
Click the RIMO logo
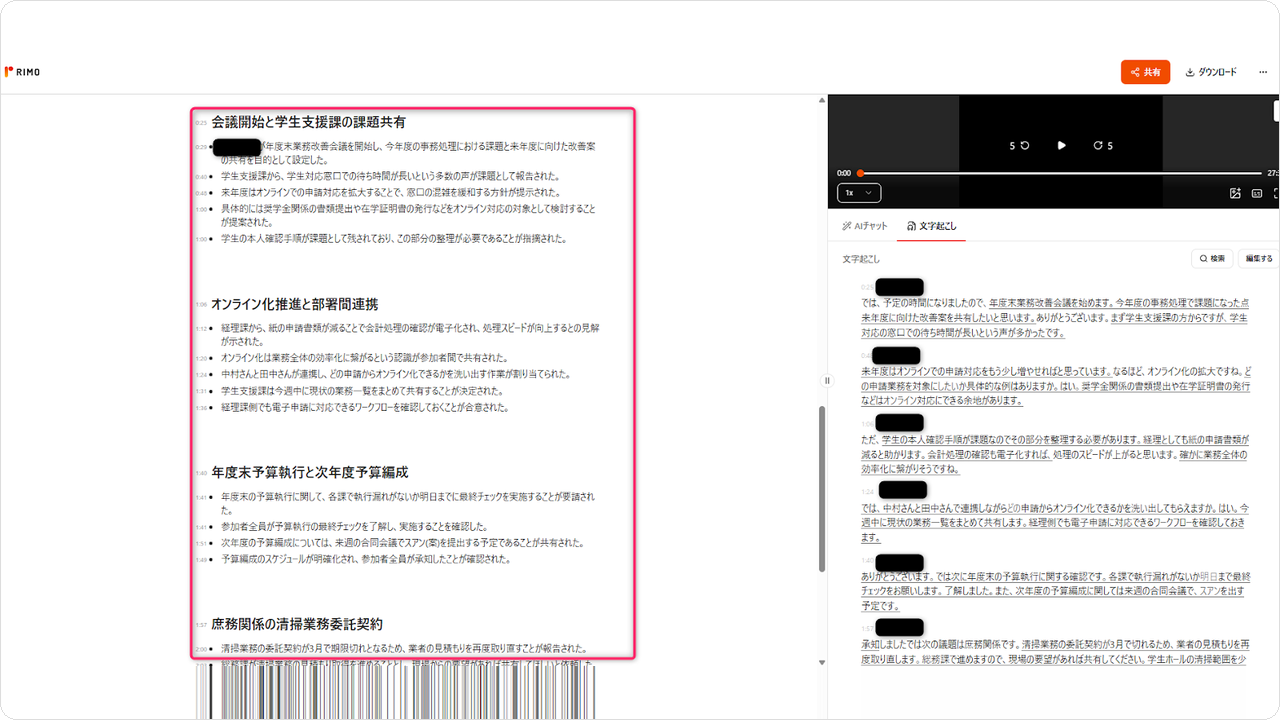click(22, 71)
